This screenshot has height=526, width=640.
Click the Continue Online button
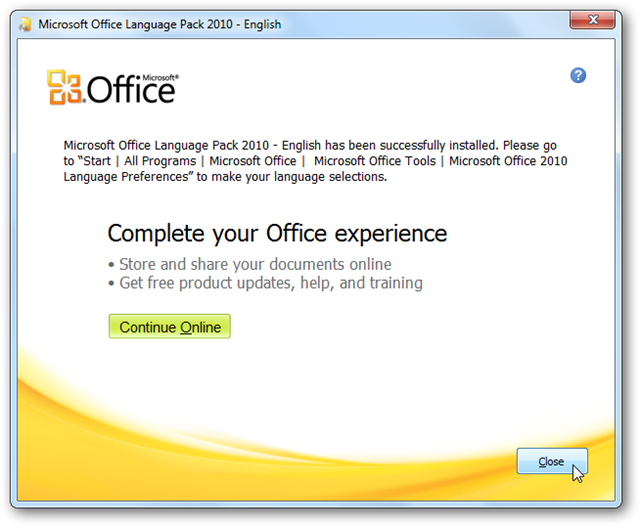pyautogui.click(x=169, y=326)
